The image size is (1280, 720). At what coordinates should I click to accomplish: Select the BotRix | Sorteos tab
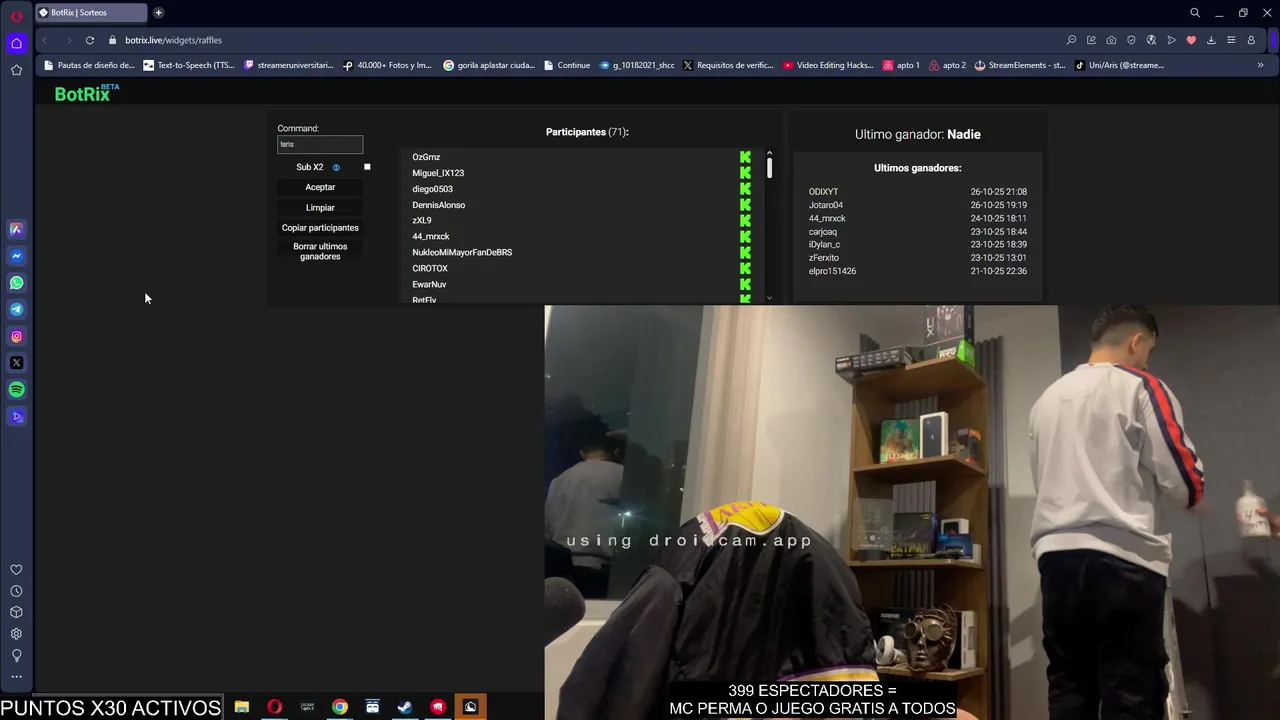point(90,13)
